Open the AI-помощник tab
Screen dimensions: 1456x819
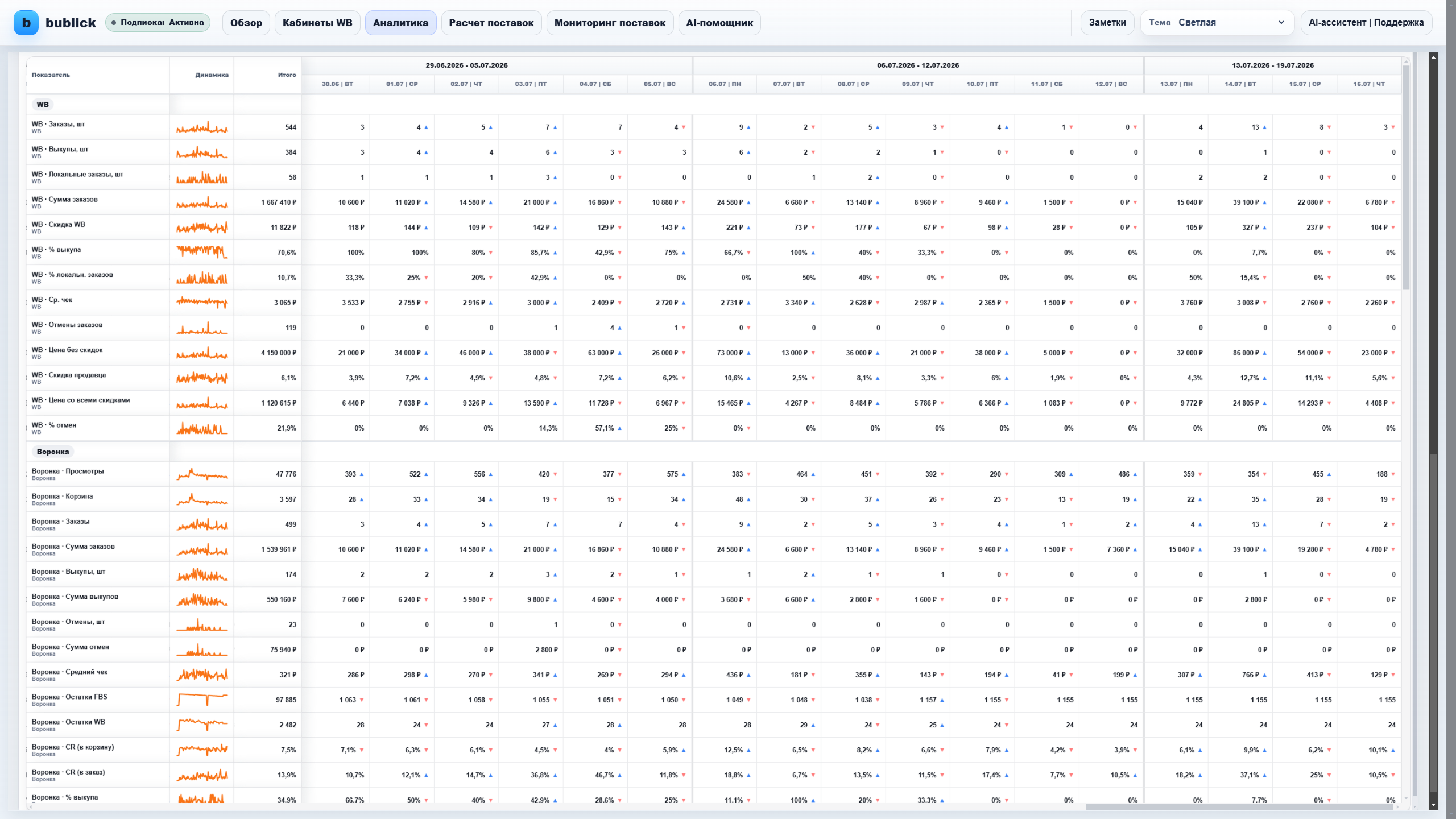719,23
